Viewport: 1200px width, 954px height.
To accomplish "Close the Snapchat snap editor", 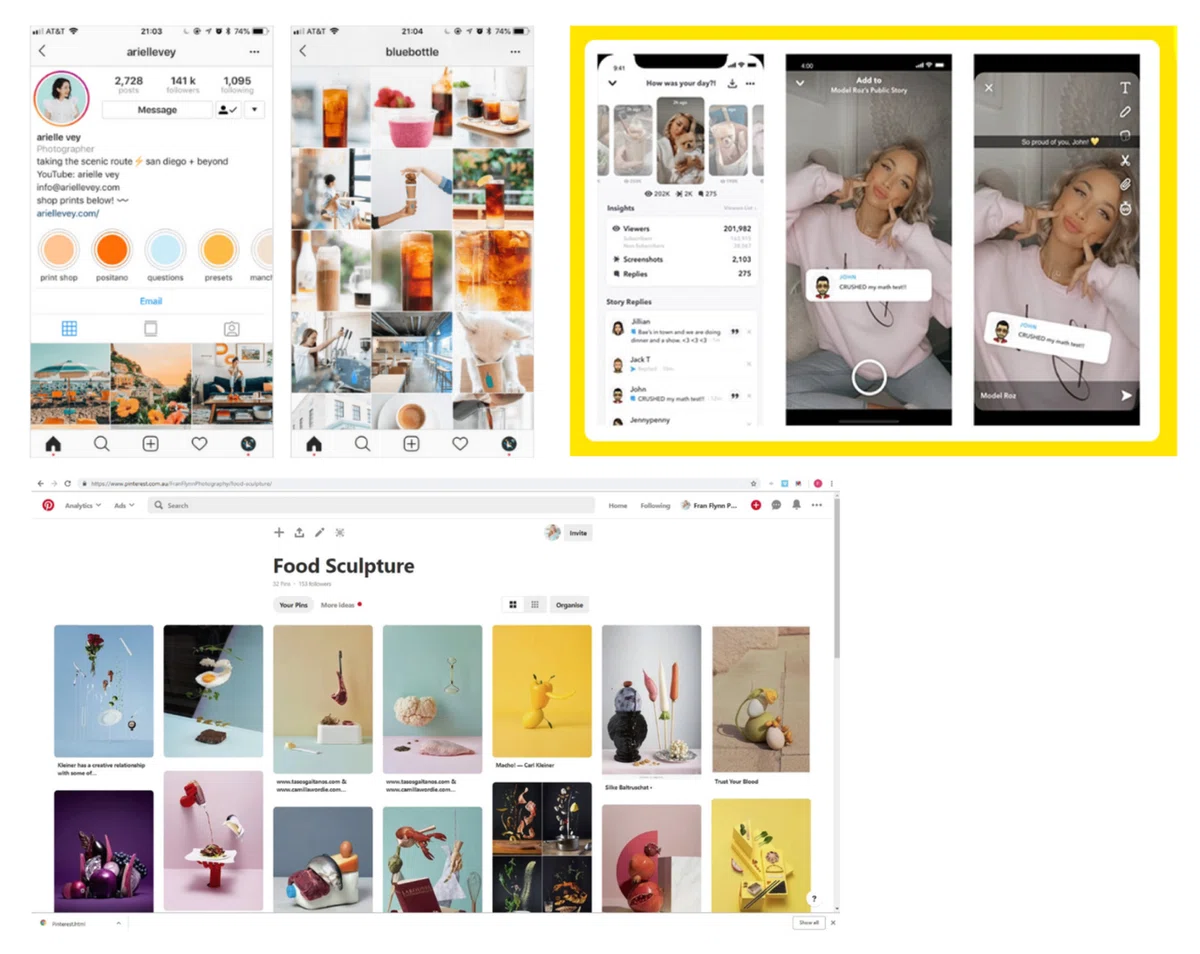I will [x=988, y=88].
